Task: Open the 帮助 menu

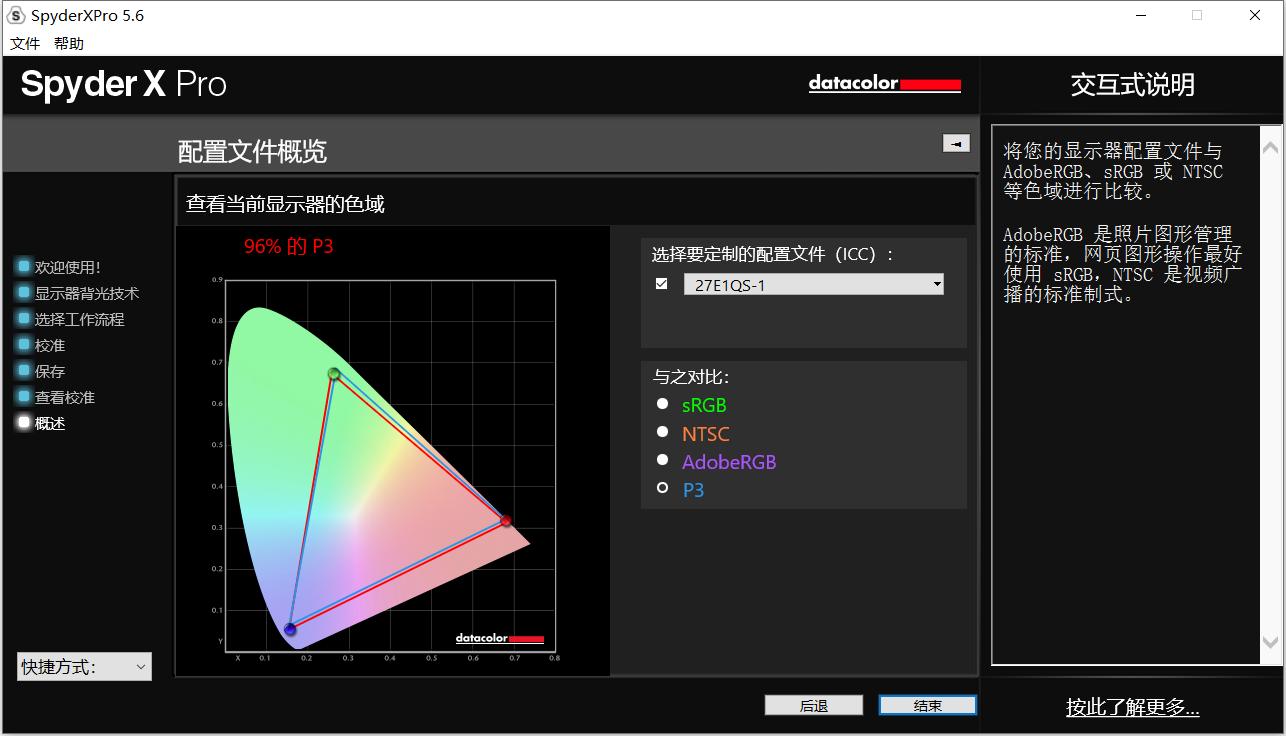Action: (69, 43)
